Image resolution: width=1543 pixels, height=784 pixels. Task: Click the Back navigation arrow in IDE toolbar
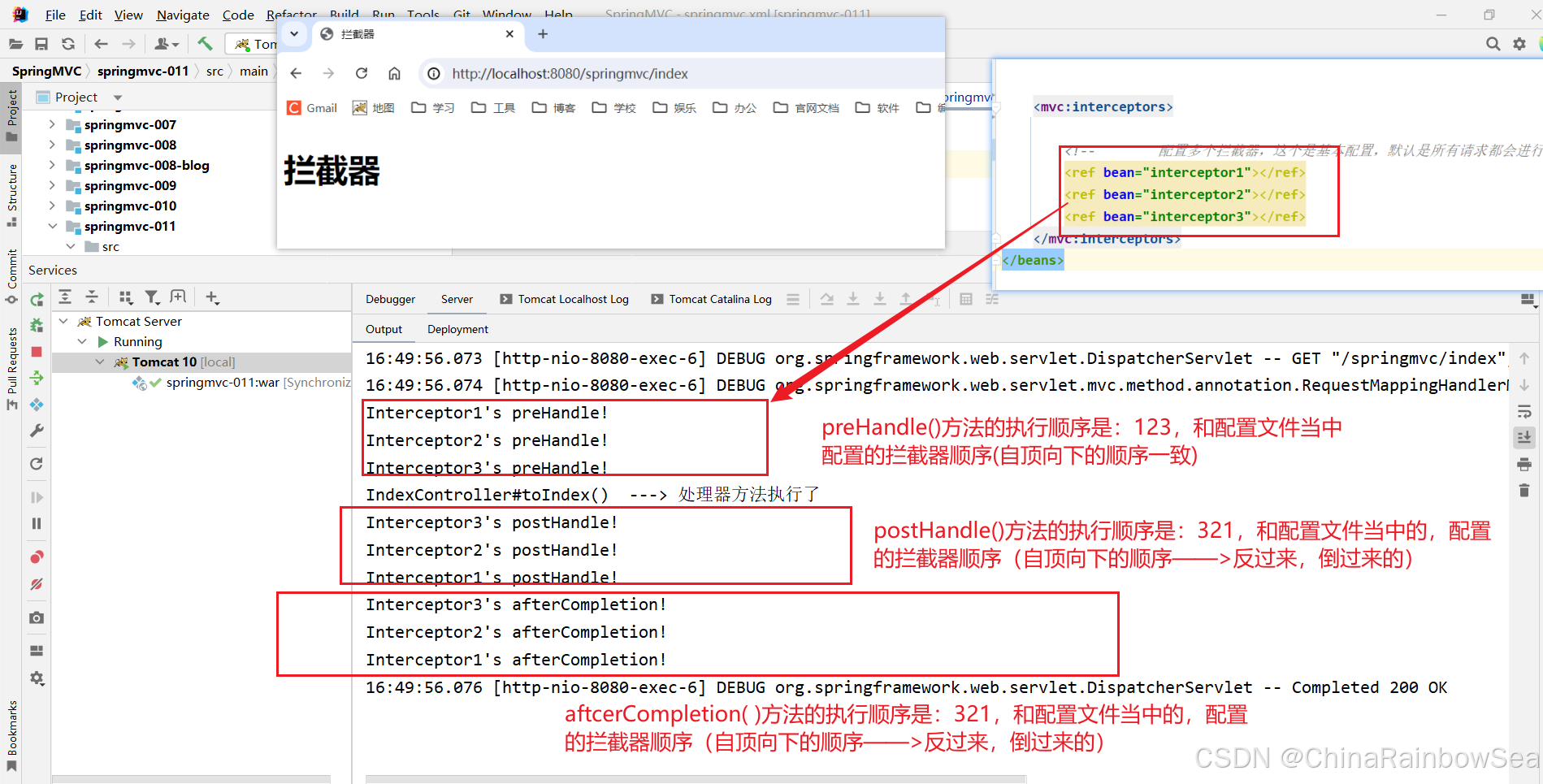101,44
